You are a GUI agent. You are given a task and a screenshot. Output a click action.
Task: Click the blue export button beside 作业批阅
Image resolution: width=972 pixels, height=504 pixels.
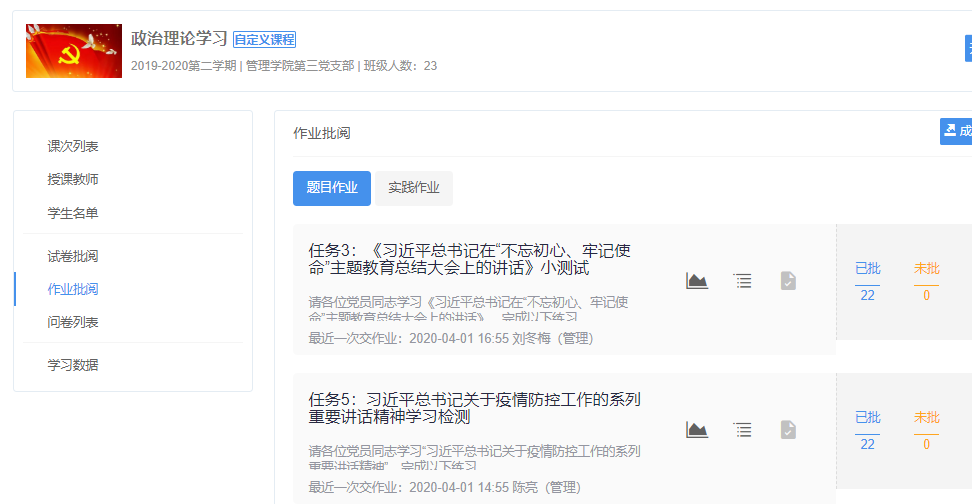click(955, 131)
